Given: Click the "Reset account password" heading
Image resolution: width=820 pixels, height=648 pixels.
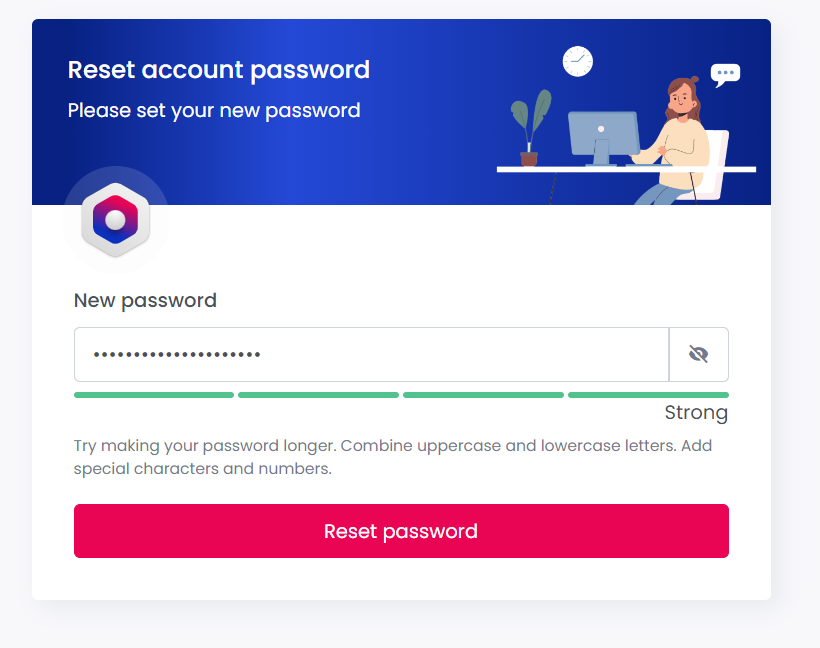Looking at the screenshot, I should 219,70.
